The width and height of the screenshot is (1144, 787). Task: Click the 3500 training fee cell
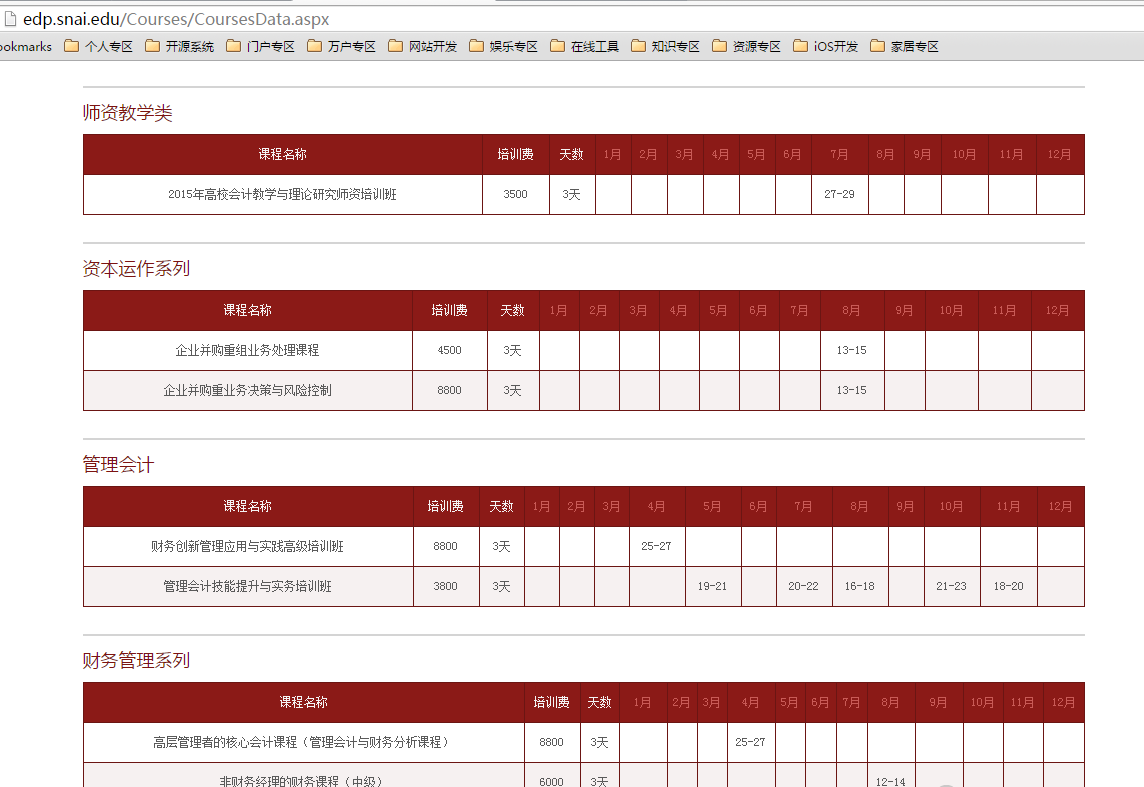(x=515, y=195)
